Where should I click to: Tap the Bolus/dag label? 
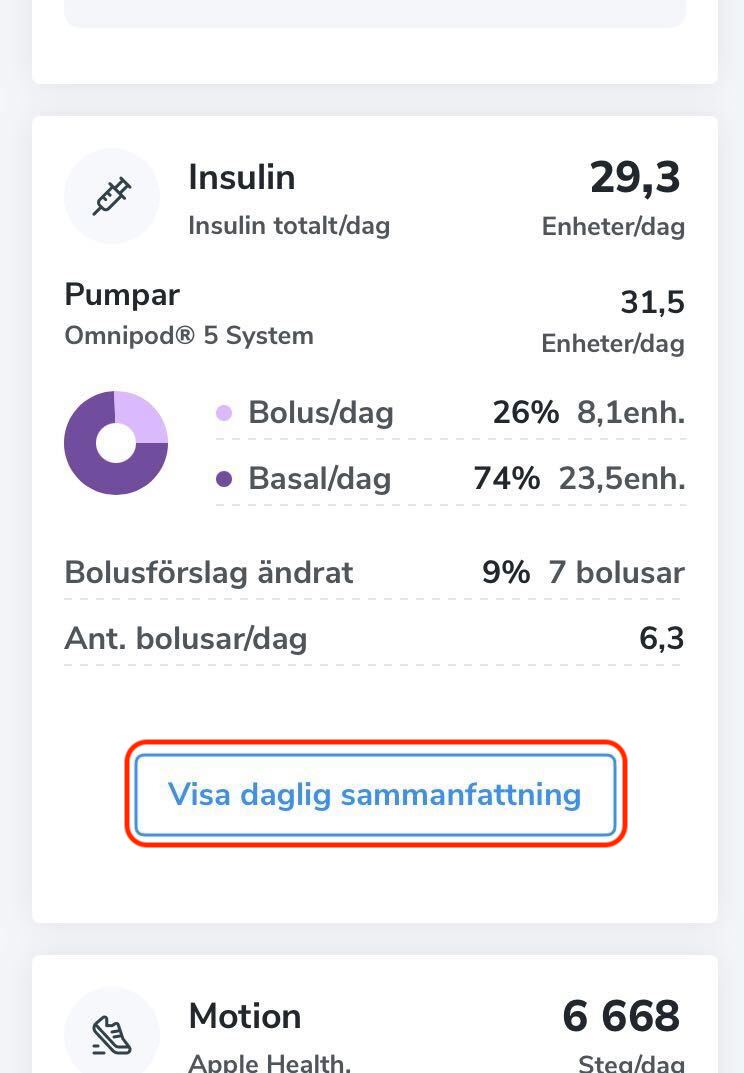tap(321, 413)
